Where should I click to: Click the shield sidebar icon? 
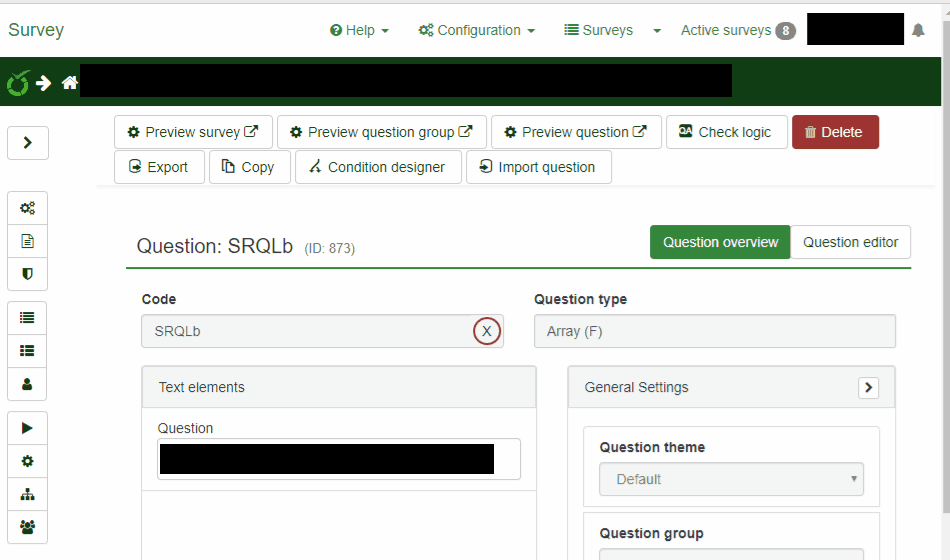click(28, 273)
